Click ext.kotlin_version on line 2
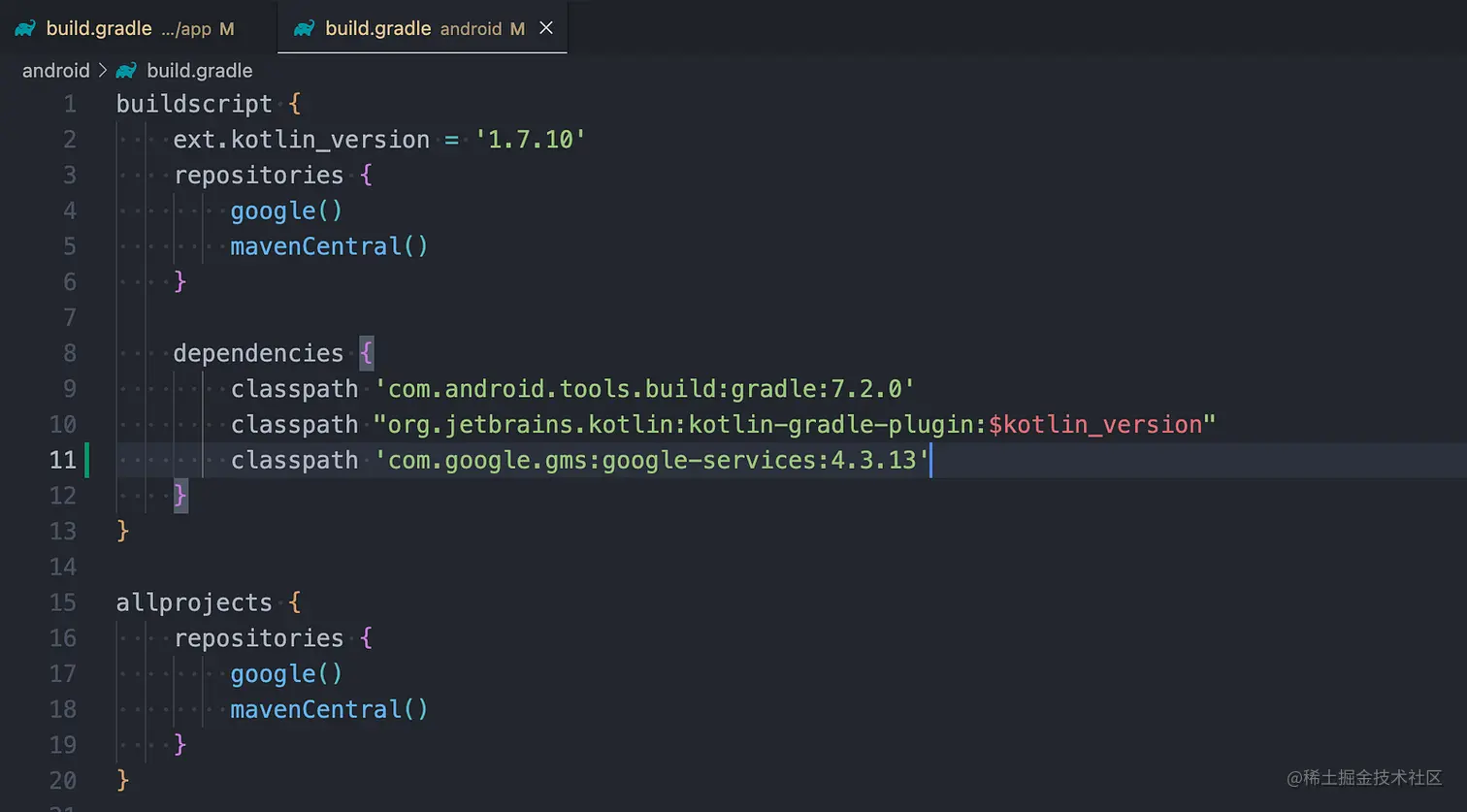 [302, 140]
